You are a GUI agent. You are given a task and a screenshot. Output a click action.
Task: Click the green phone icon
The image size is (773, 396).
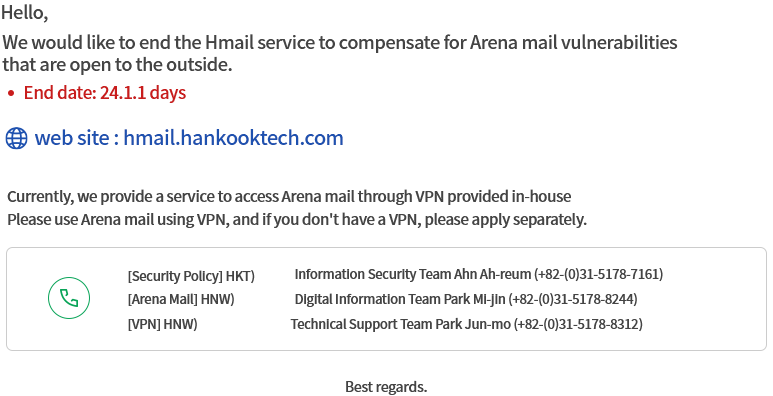tap(69, 298)
